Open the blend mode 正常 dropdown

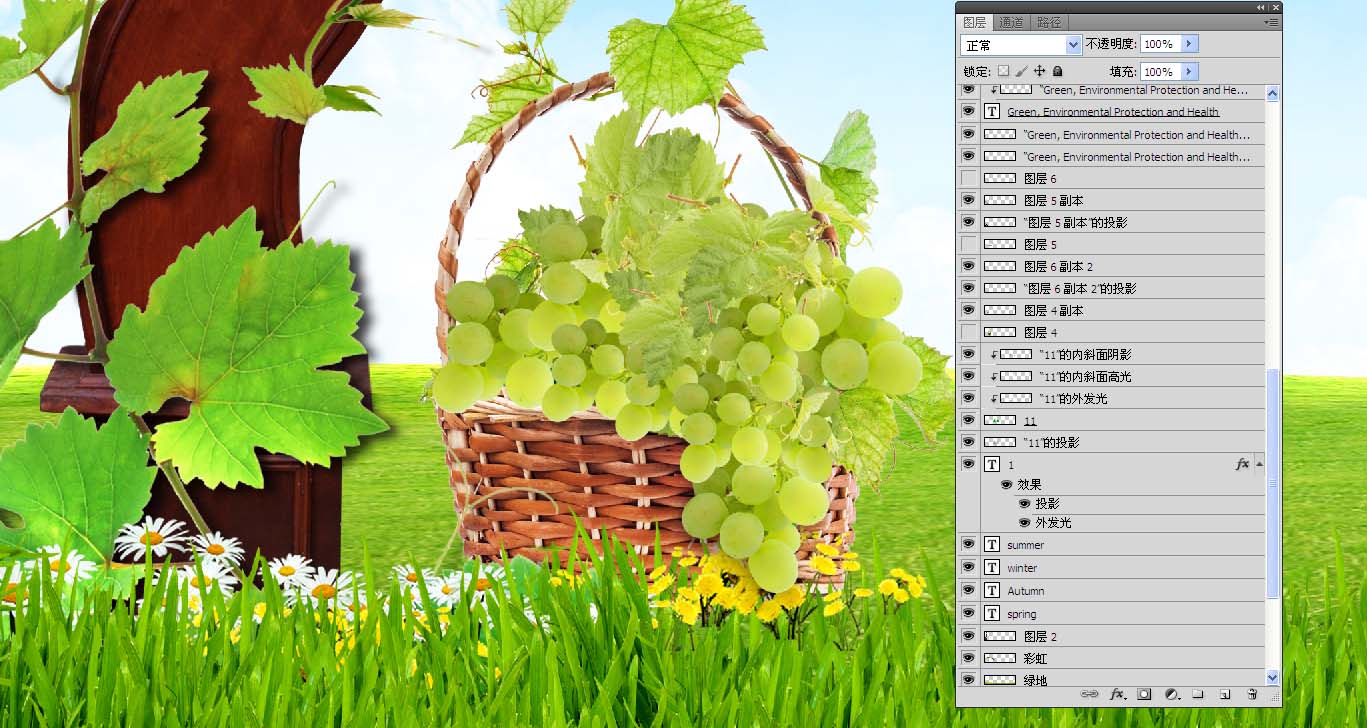1021,44
